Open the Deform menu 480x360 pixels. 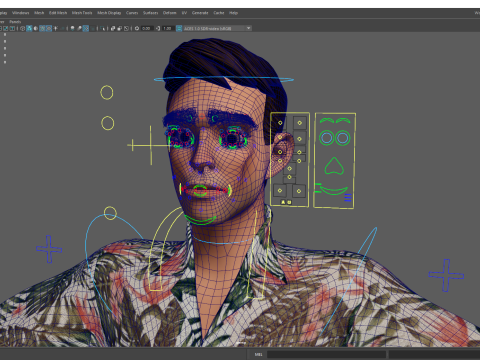pyautogui.click(x=169, y=13)
